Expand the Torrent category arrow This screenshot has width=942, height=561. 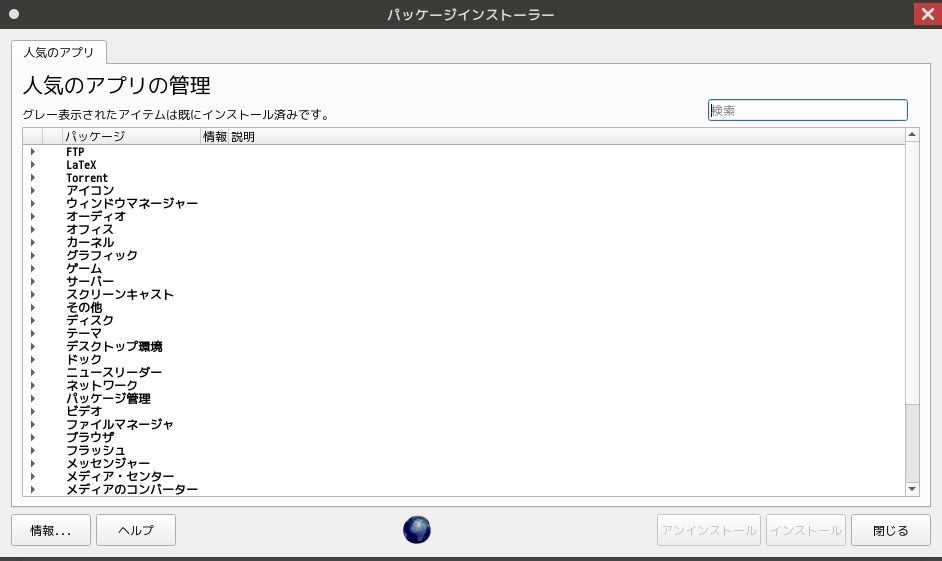(x=32, y=178)
